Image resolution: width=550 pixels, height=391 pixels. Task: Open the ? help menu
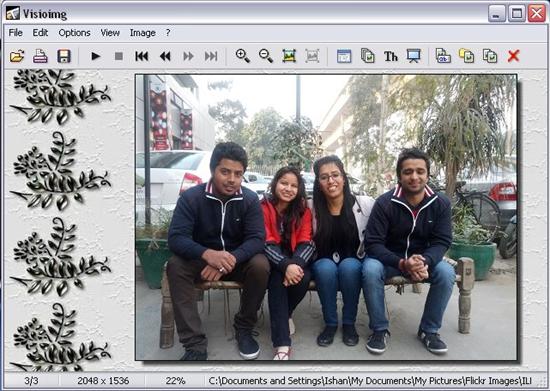168,33
